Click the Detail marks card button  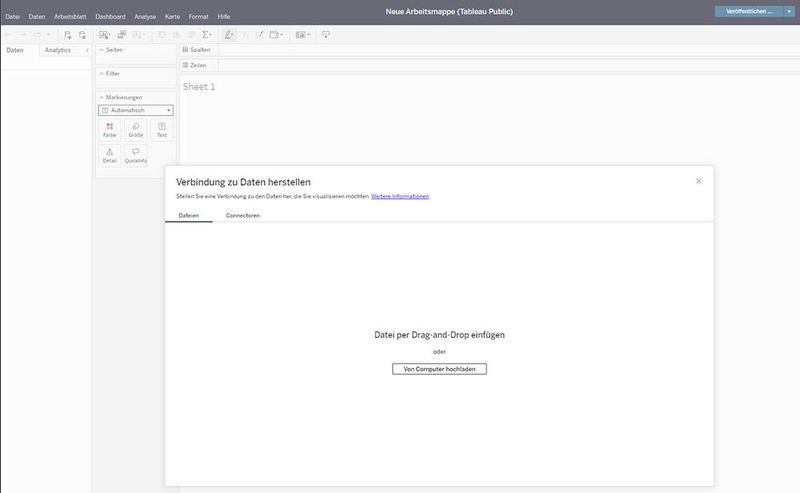109,155
